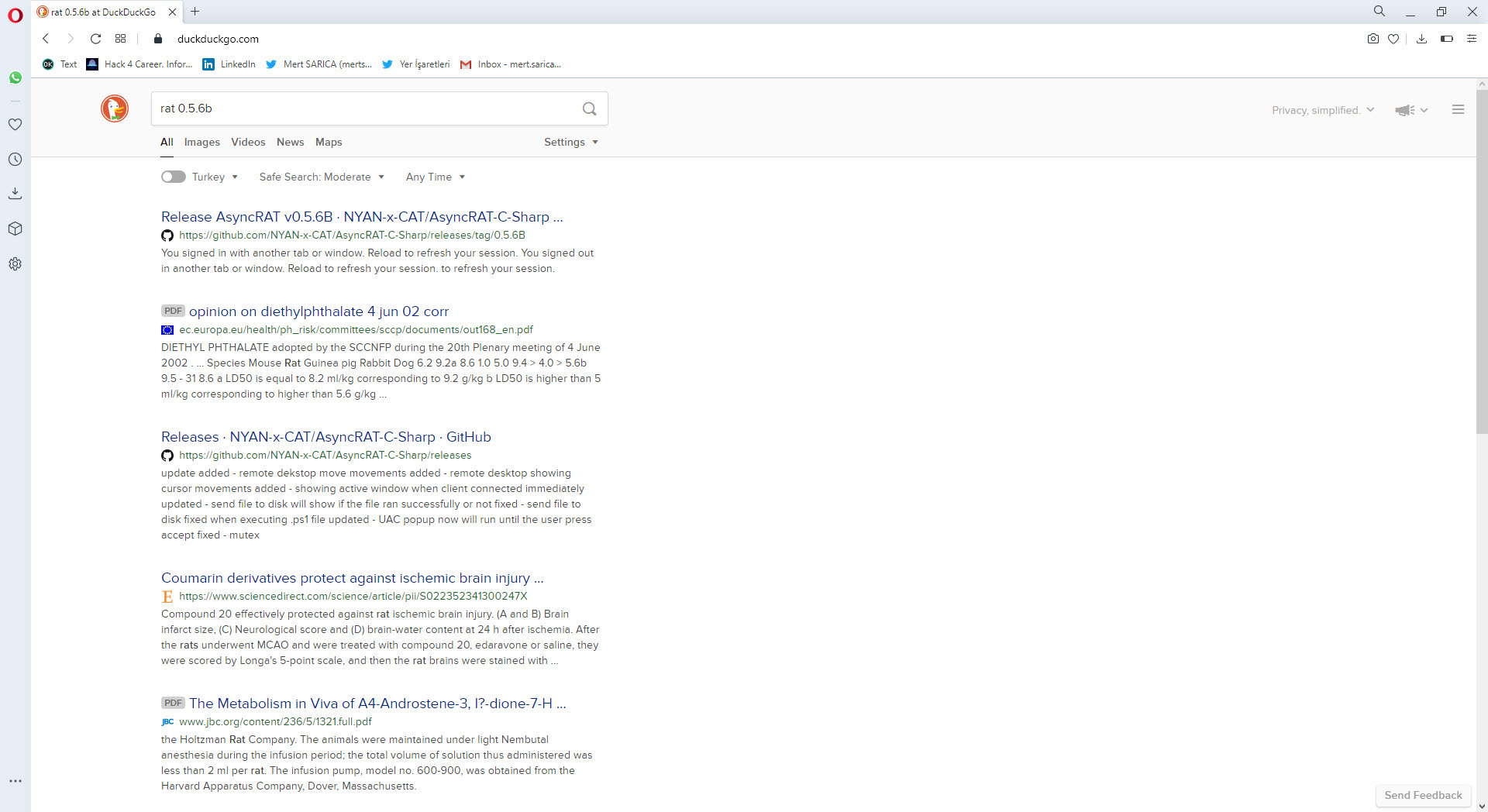Go forward to next page

coord(71,39)
